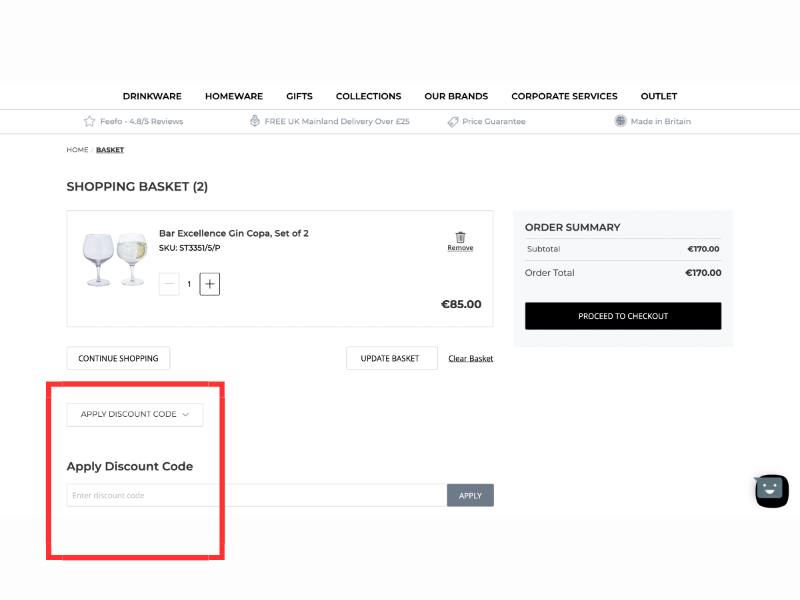Decrease quantity with the minus button

[x=169, y=284]
